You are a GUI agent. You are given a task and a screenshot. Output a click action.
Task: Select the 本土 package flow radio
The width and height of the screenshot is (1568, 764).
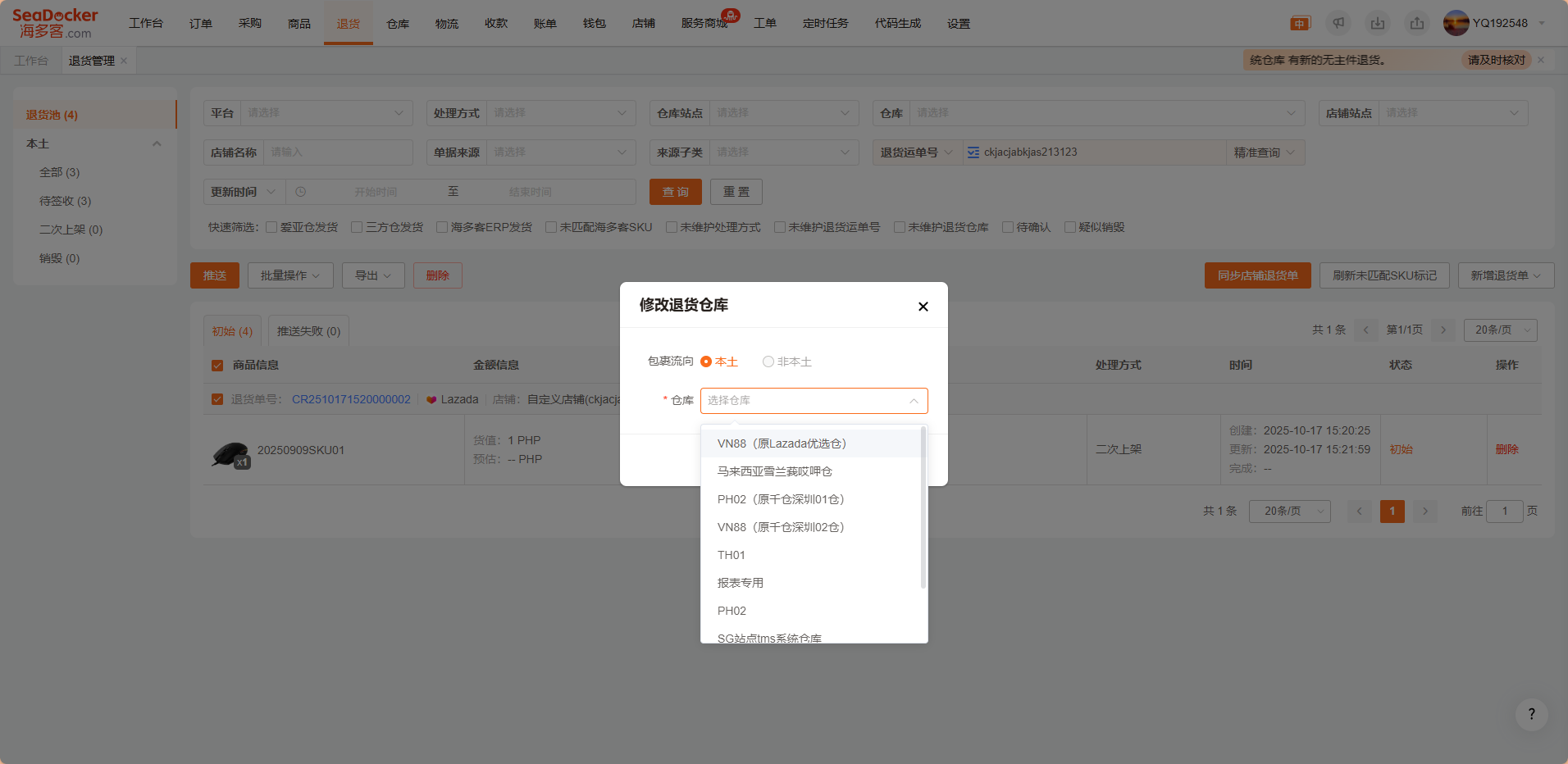click(x=706, y=362)
